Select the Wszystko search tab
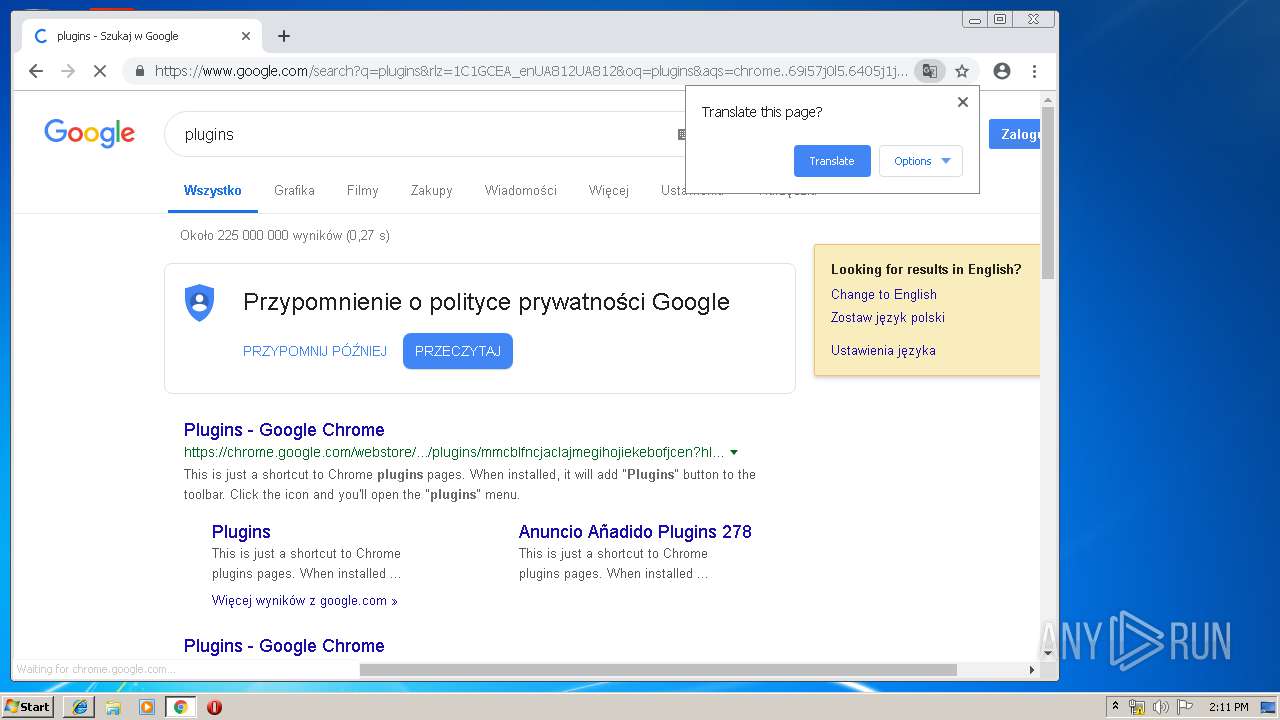Viewport: 1280px width, 720px height. click(x=212, y=190)
